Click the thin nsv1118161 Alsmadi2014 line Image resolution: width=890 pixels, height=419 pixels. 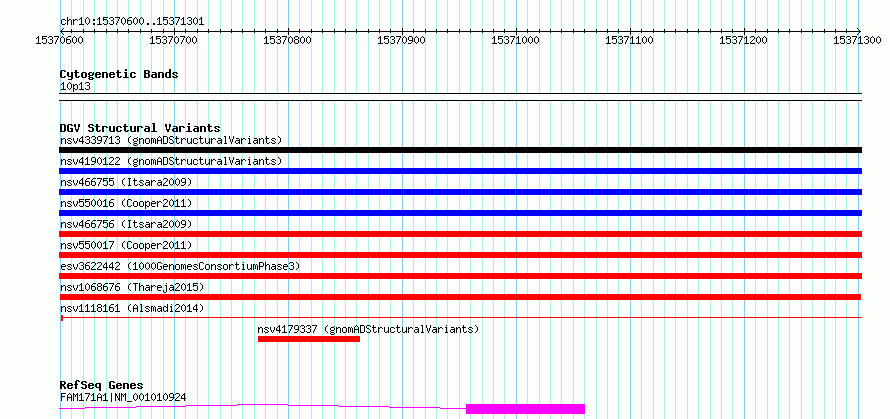[460, 317]
